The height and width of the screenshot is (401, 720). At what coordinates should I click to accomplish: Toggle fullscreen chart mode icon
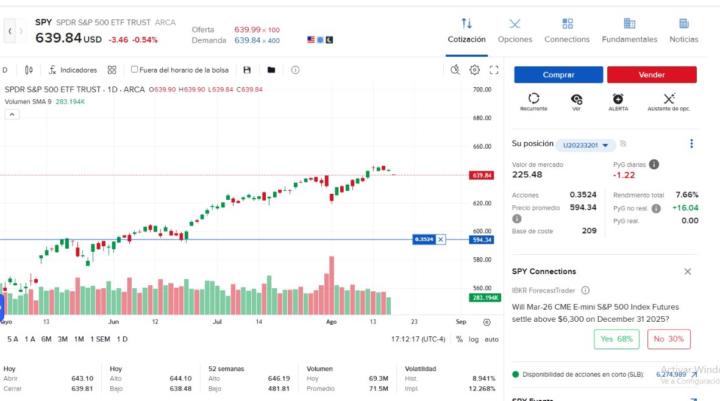coord(495,70)
